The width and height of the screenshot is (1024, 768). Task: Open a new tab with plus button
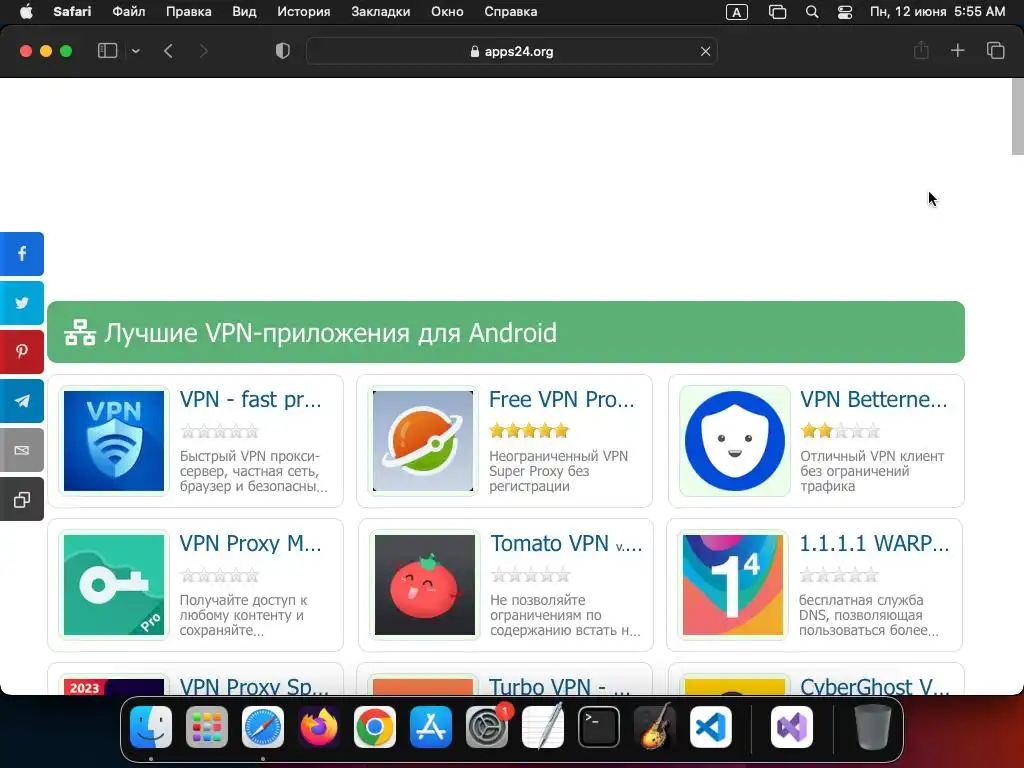[957, 51]
